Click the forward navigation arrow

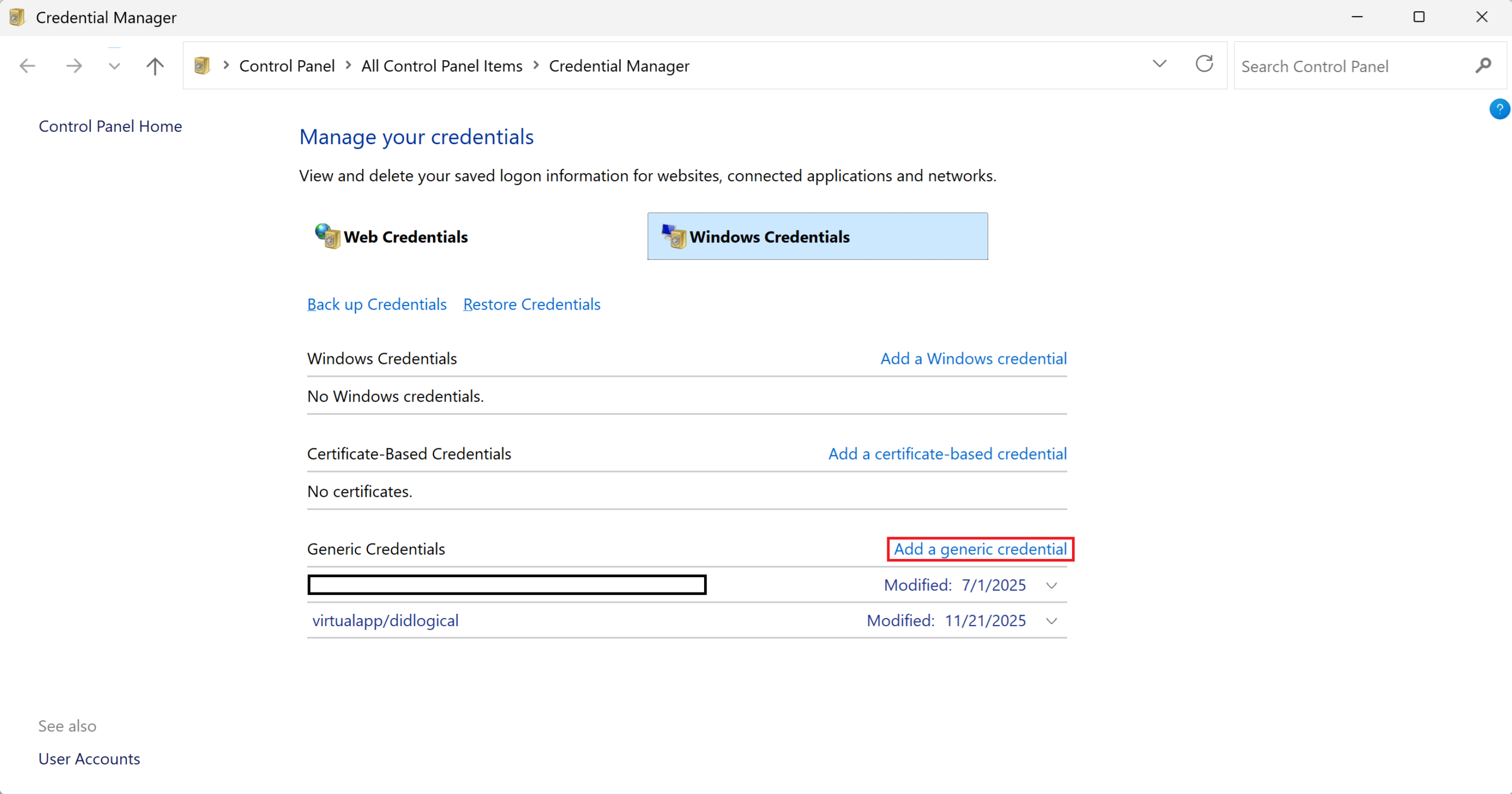(74, 66)
